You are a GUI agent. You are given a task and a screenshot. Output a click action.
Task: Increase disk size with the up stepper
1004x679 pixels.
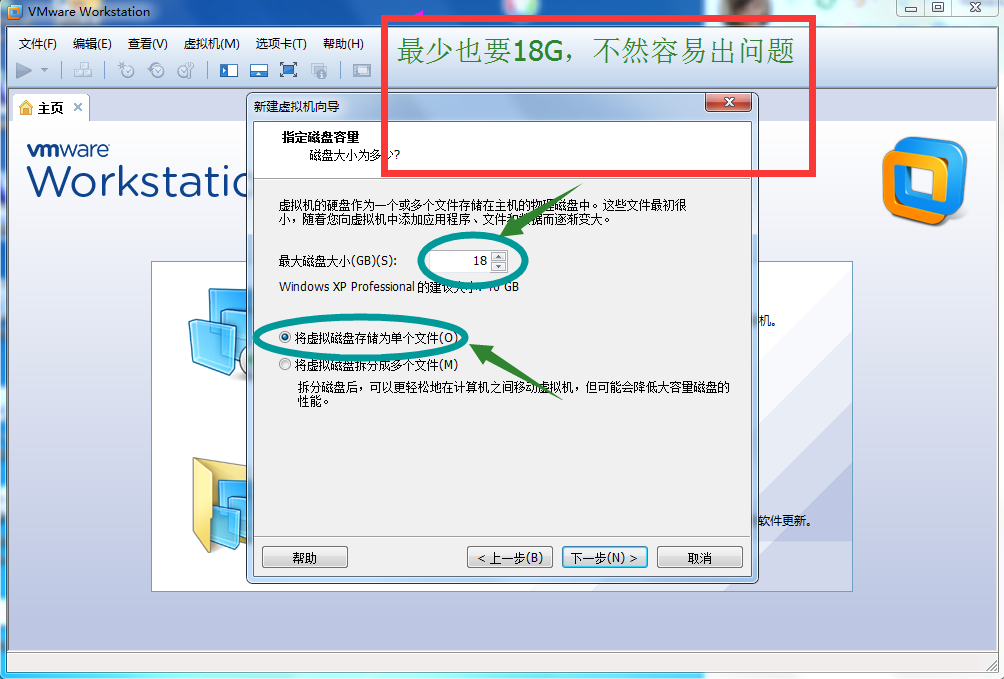[499, 256]
